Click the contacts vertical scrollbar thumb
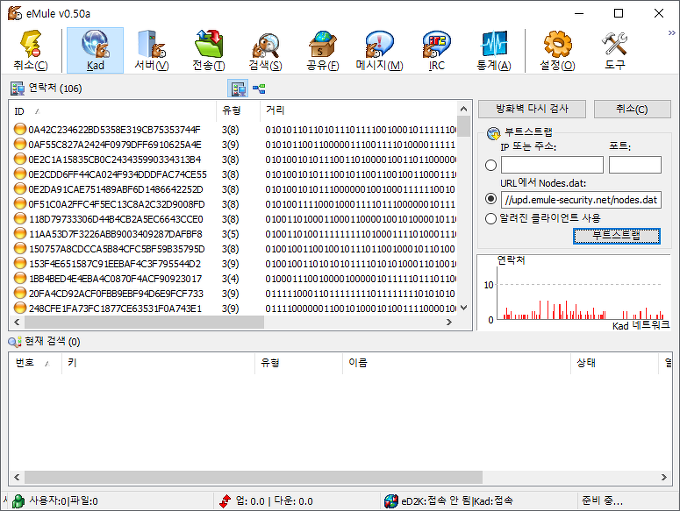The image size is (680, 511). (464, 126)
